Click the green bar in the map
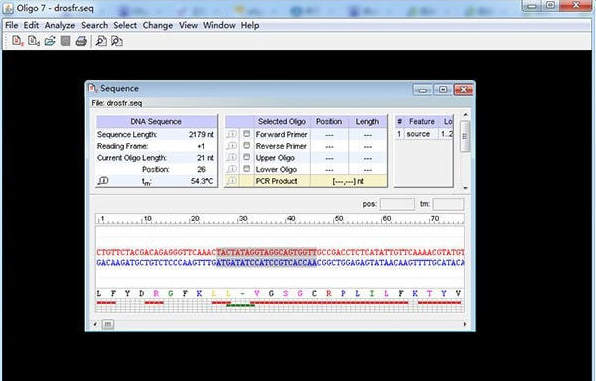 (241, 305)
